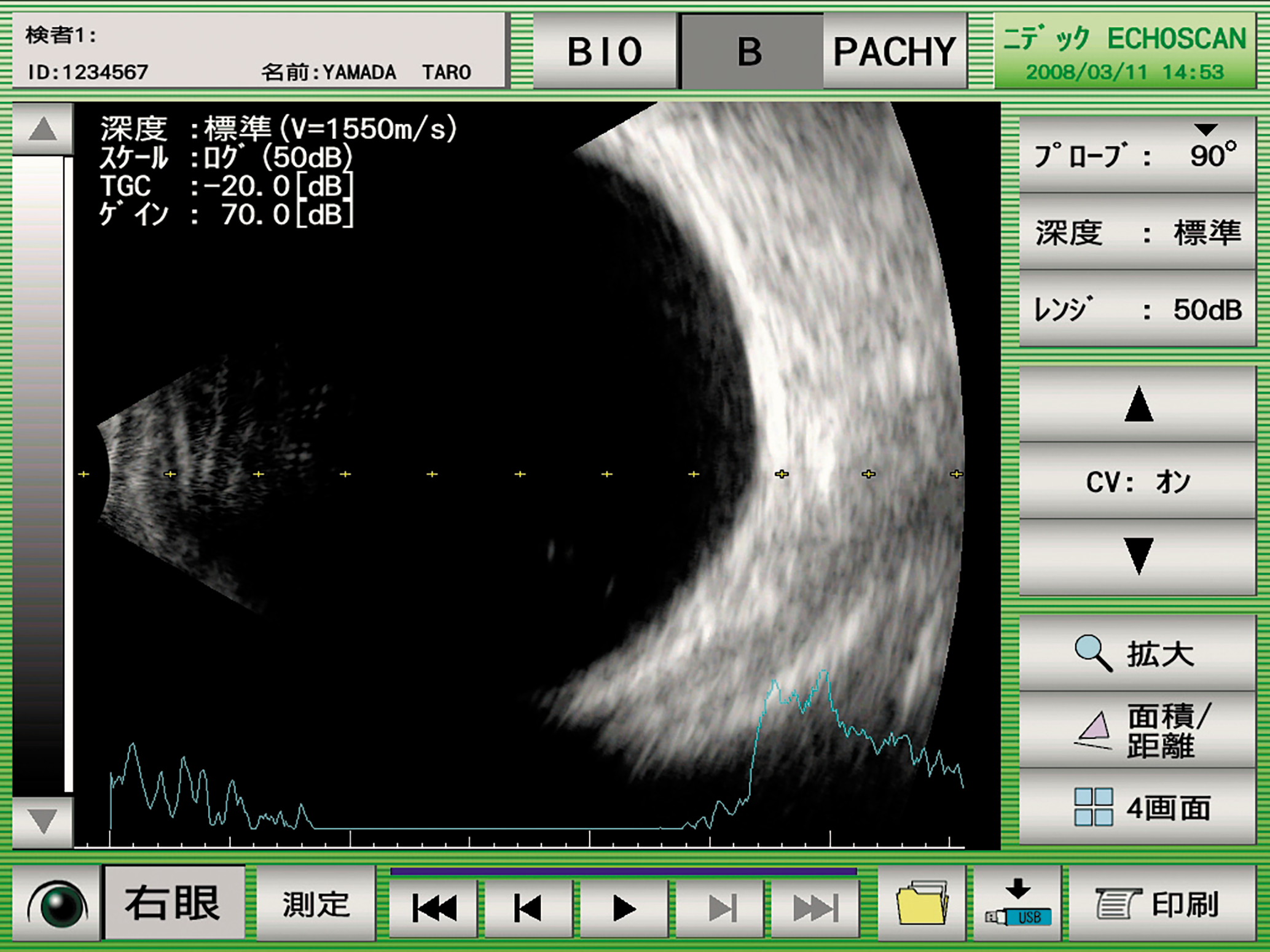Viewport: 1270px width, 952px height.
Task: Save data via USB icon
Action: (1018, 904)
